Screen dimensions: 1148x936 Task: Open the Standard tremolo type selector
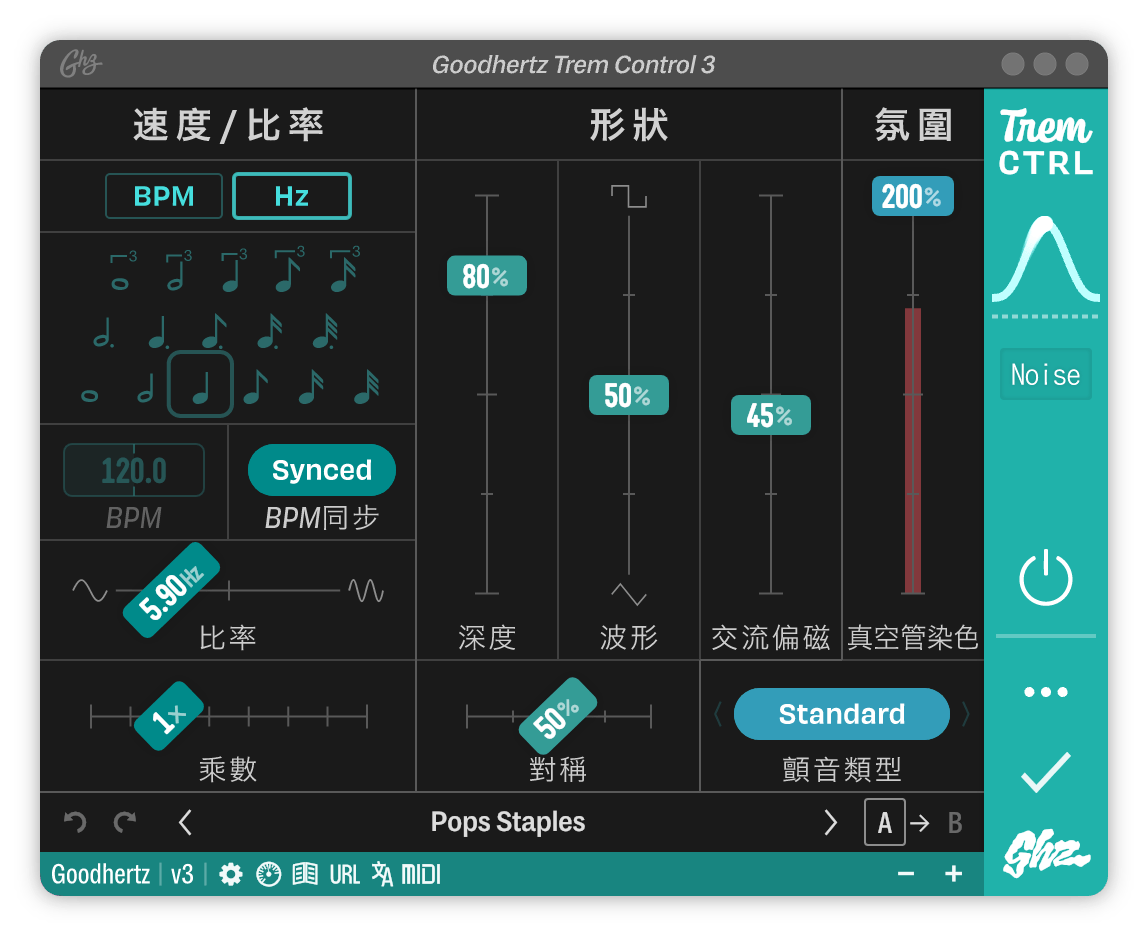pyautogui.click(x=842, y=714)
